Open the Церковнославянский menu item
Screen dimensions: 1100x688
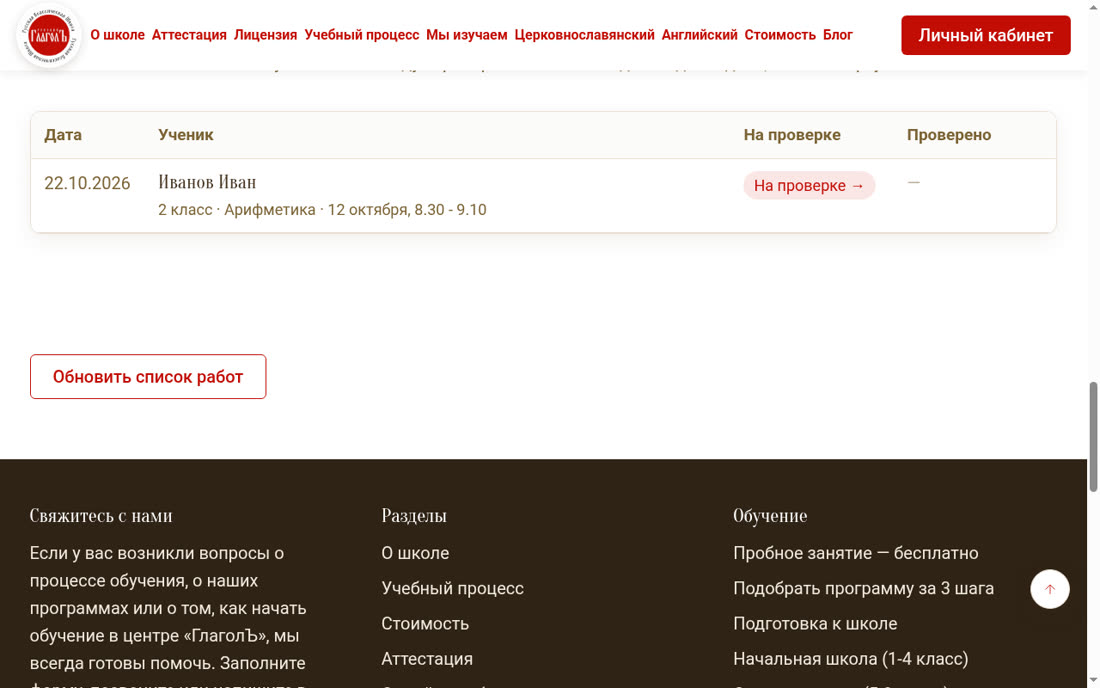point(584,35)
